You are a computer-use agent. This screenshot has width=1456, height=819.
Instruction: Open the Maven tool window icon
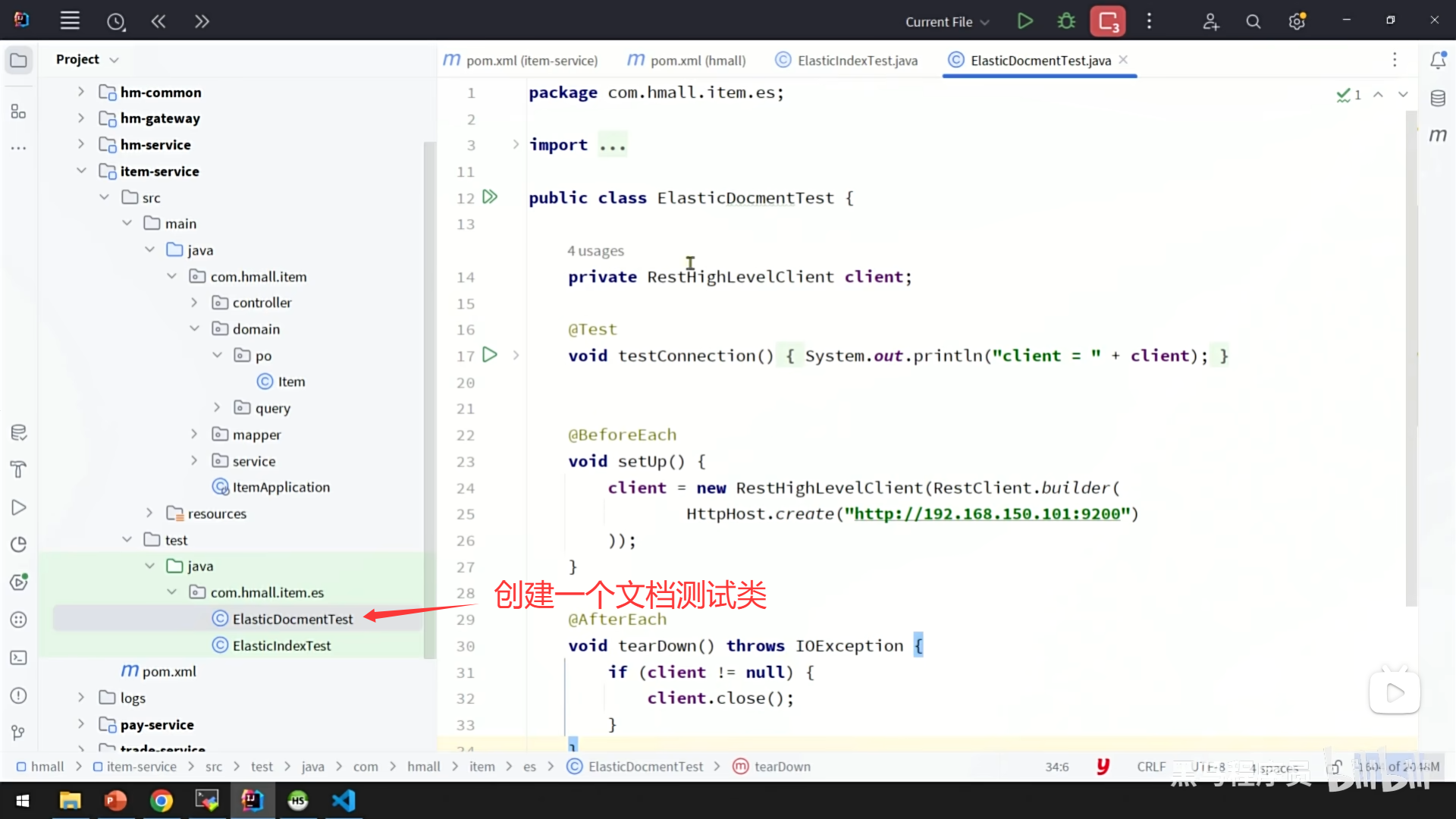pyautogui.click(x=1438, y=135)
